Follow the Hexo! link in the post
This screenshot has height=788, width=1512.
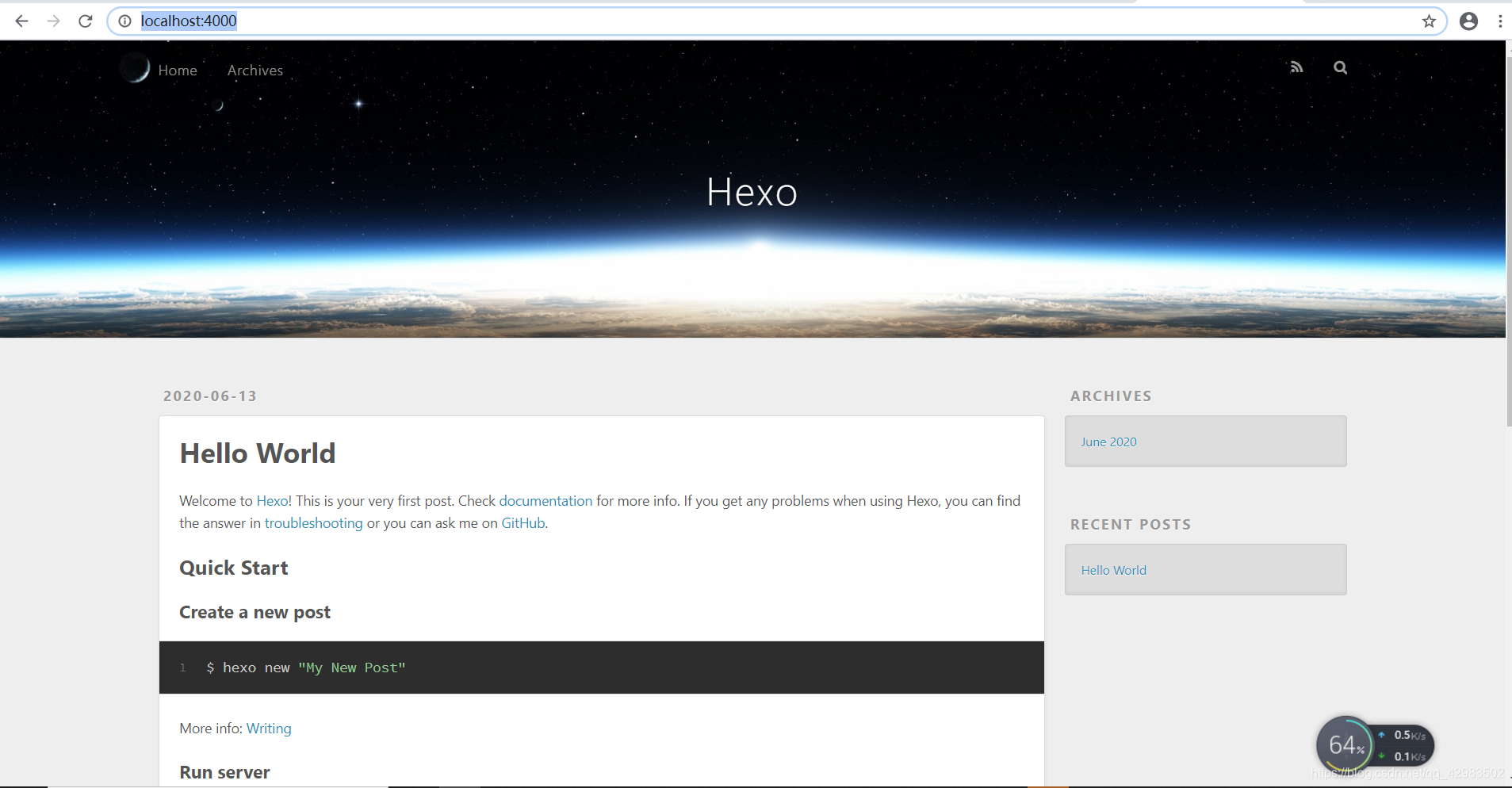[274, 501]
